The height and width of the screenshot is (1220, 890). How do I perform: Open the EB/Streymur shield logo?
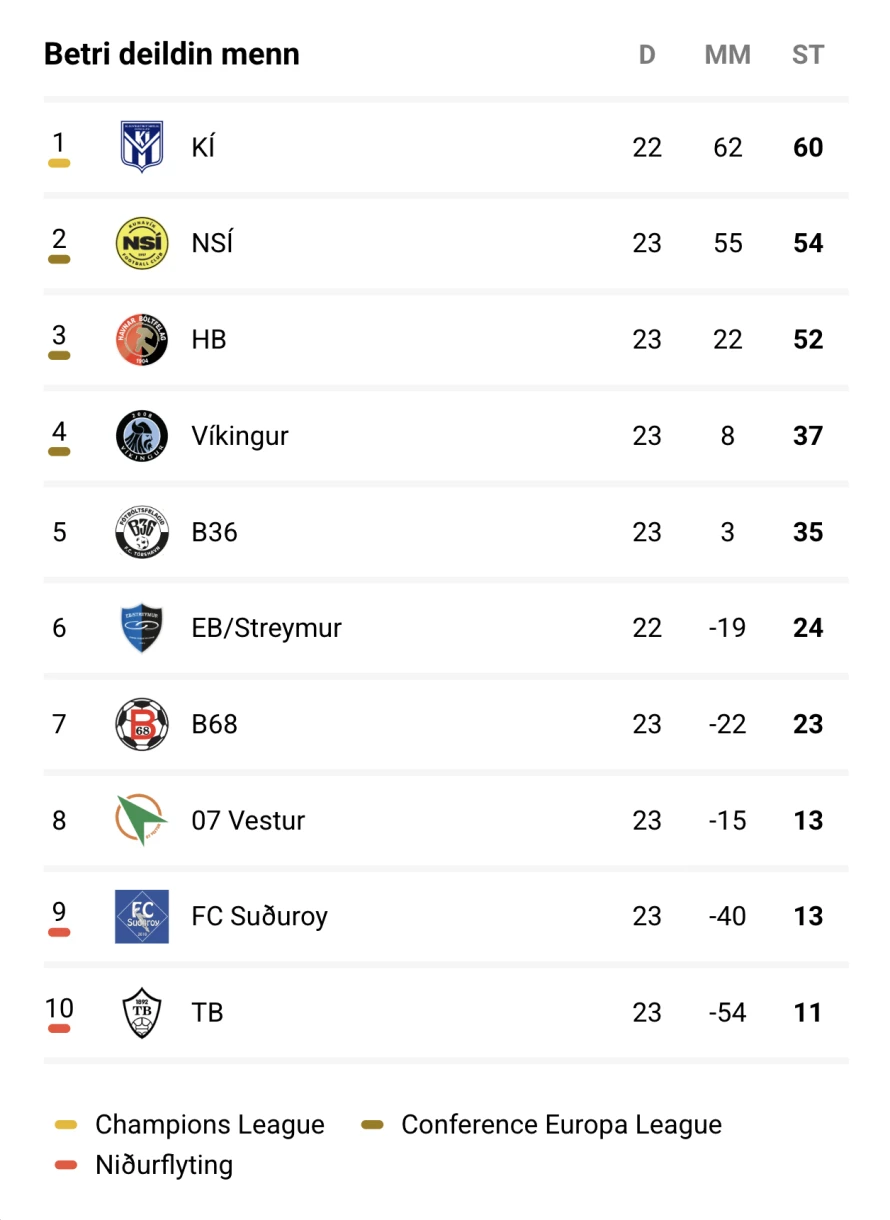pos(141,628)
